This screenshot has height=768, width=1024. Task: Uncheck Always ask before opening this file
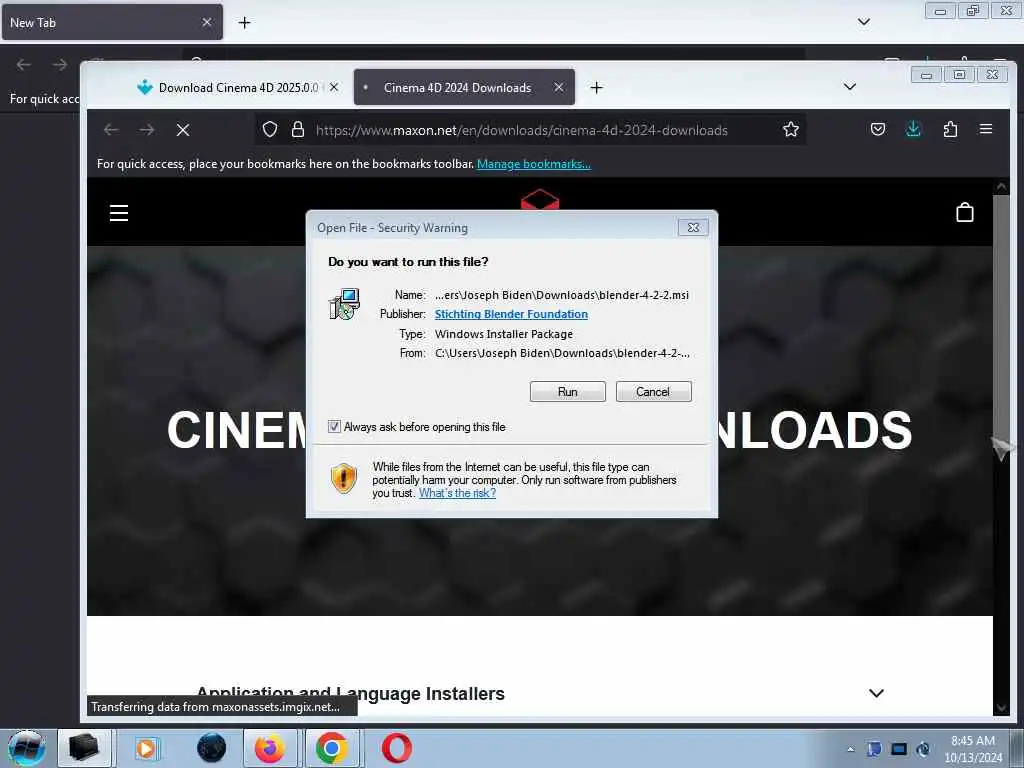(x=334, y=426)
